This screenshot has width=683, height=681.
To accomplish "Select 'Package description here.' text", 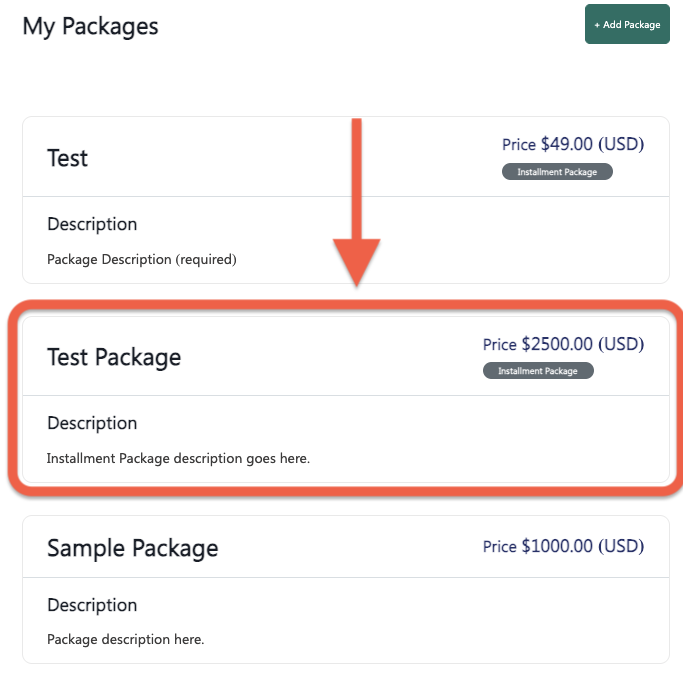I will click(125, 640).
